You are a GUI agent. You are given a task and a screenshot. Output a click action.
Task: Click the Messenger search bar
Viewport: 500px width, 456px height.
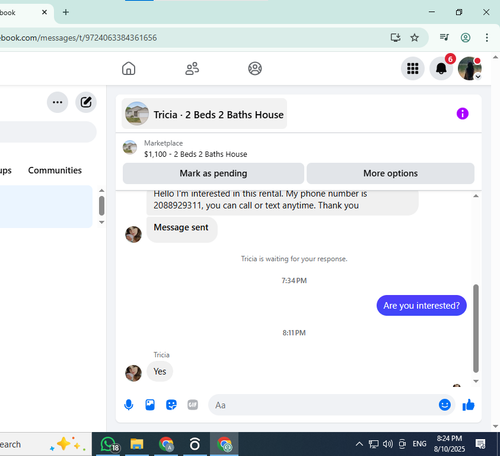(x=48, y=132)
